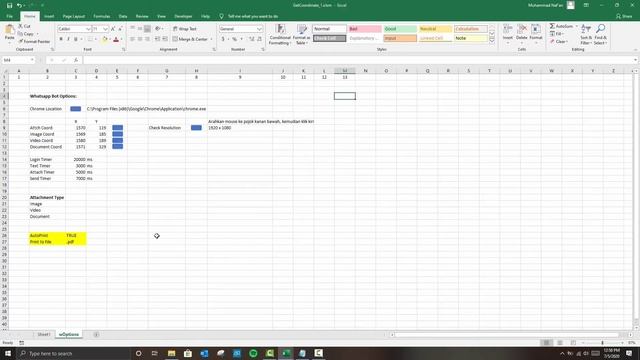Switch to the Insert ribbon tab
Image resolution: width=640 pixels, height=360 pixels.
coord(49,16)
